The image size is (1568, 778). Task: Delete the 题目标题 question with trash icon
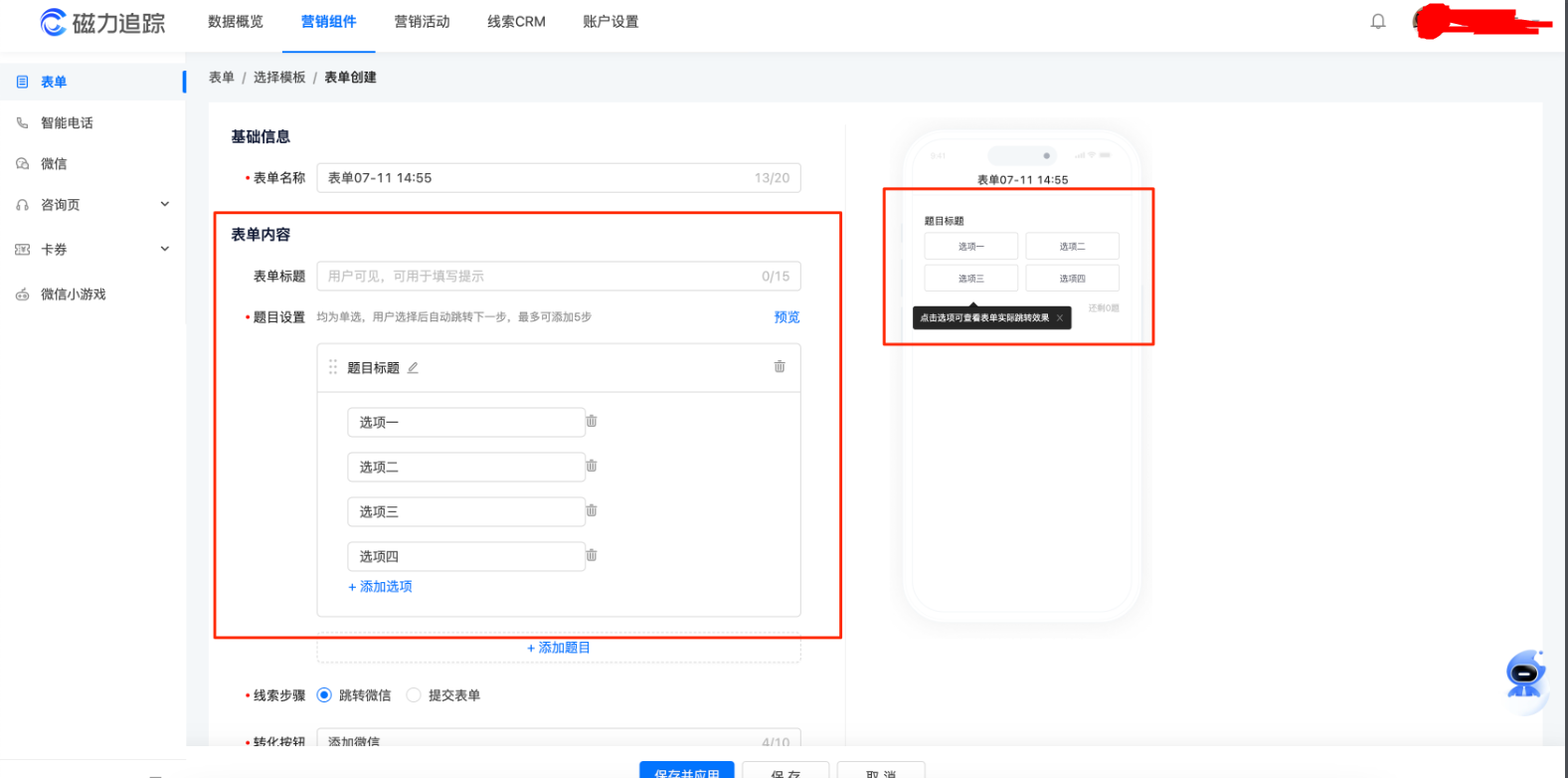780,366
